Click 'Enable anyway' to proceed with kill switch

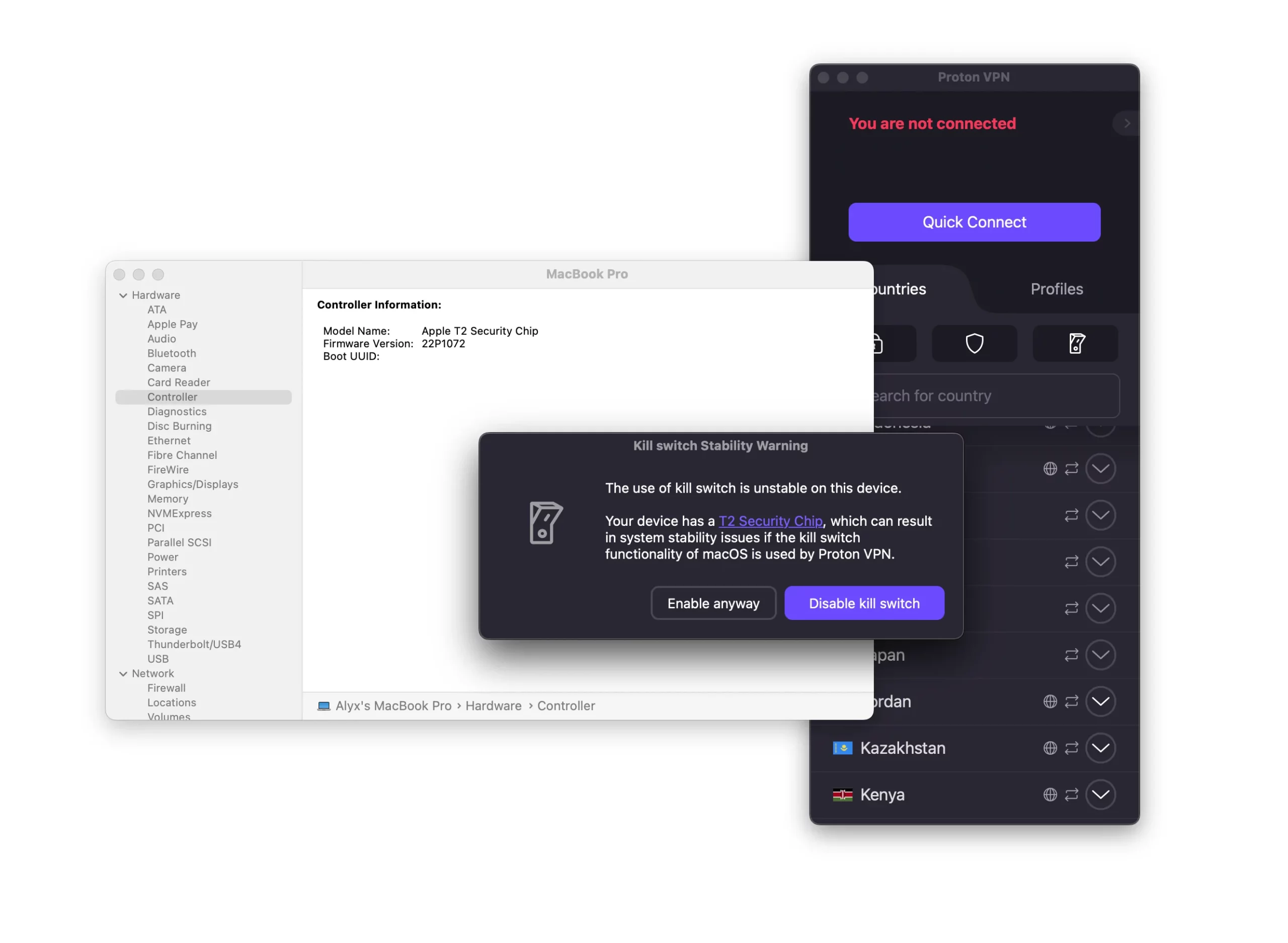point(714,603)
